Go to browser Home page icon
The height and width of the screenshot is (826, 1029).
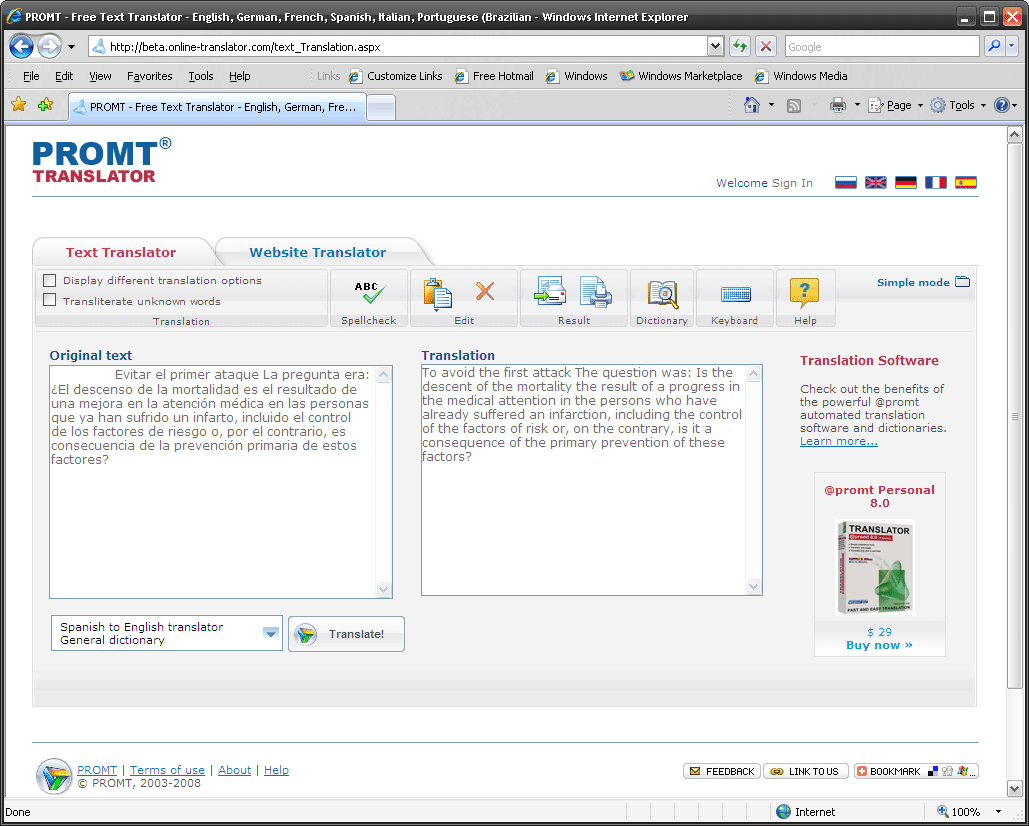[x=752, y=105]
